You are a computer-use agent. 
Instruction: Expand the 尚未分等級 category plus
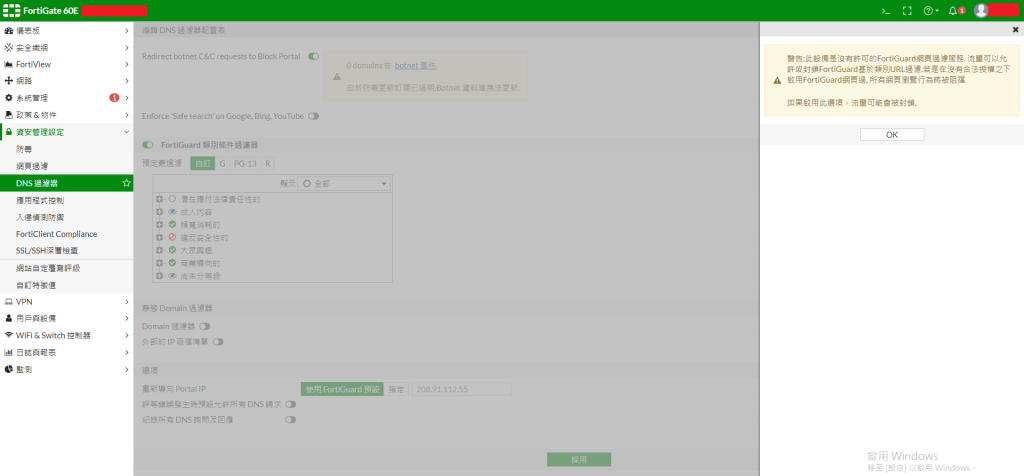159,276
